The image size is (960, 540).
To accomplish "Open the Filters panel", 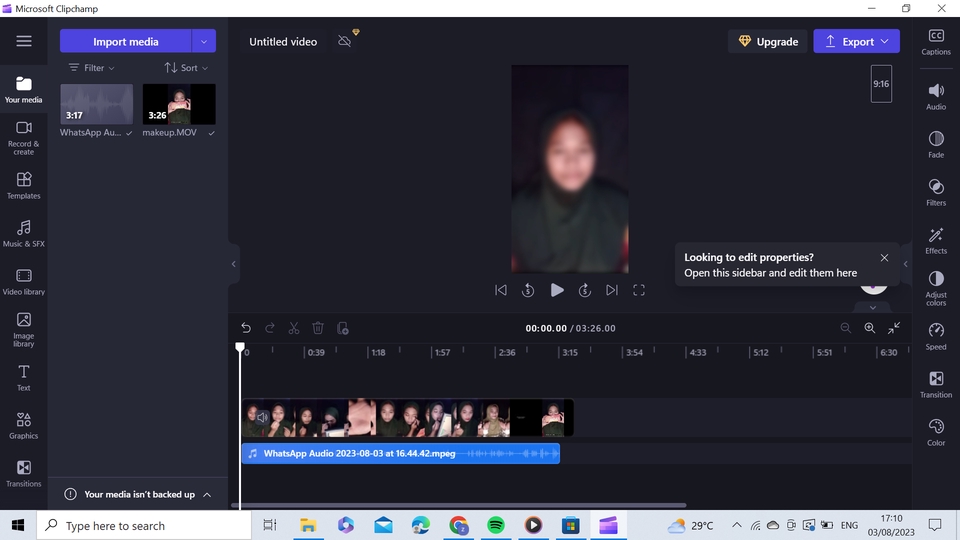I will coord(936,192).
